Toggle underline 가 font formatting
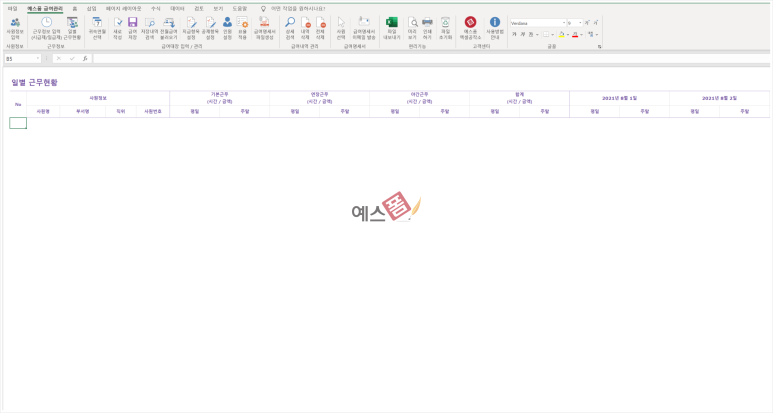773x413 pixels. [x=530, y=34]
